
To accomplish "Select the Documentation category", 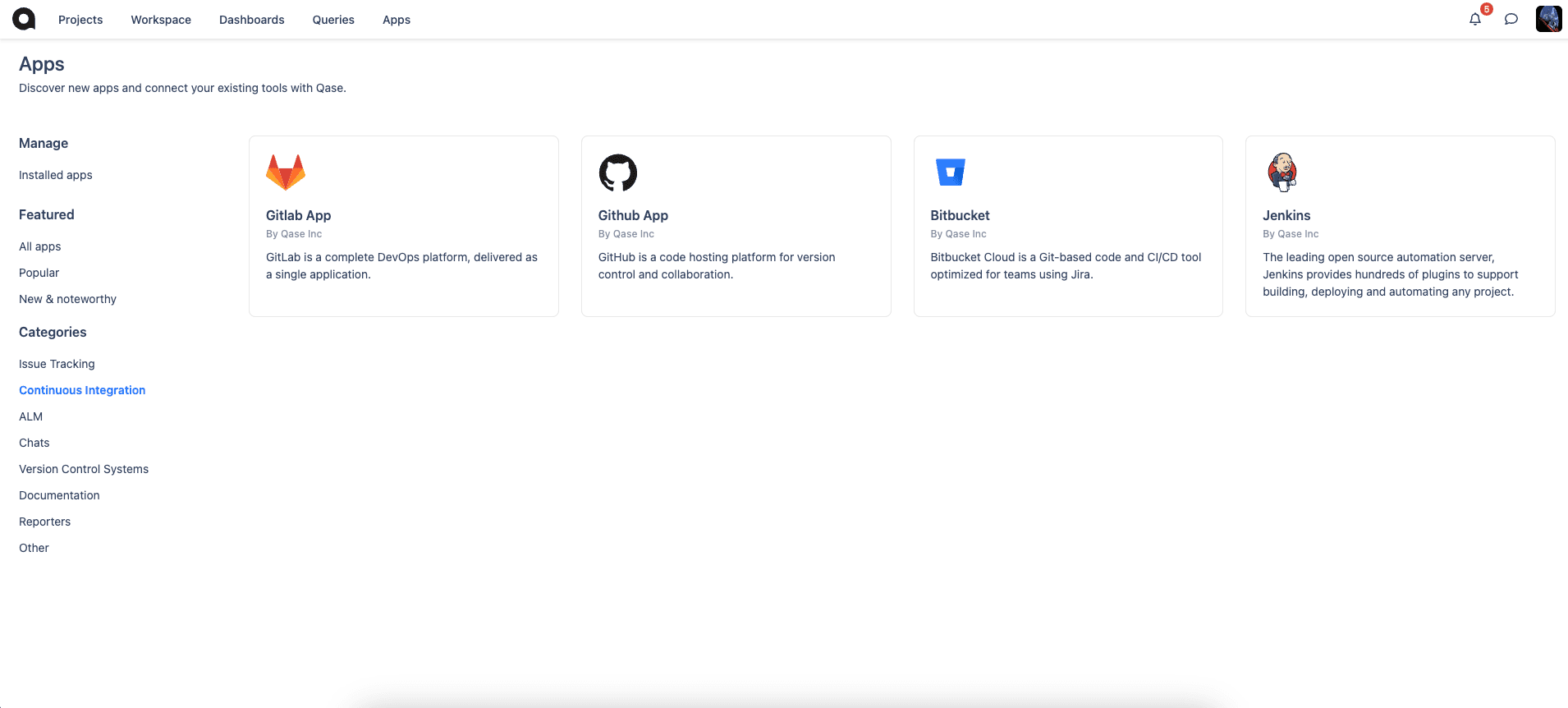I will (x=59, y=495).
